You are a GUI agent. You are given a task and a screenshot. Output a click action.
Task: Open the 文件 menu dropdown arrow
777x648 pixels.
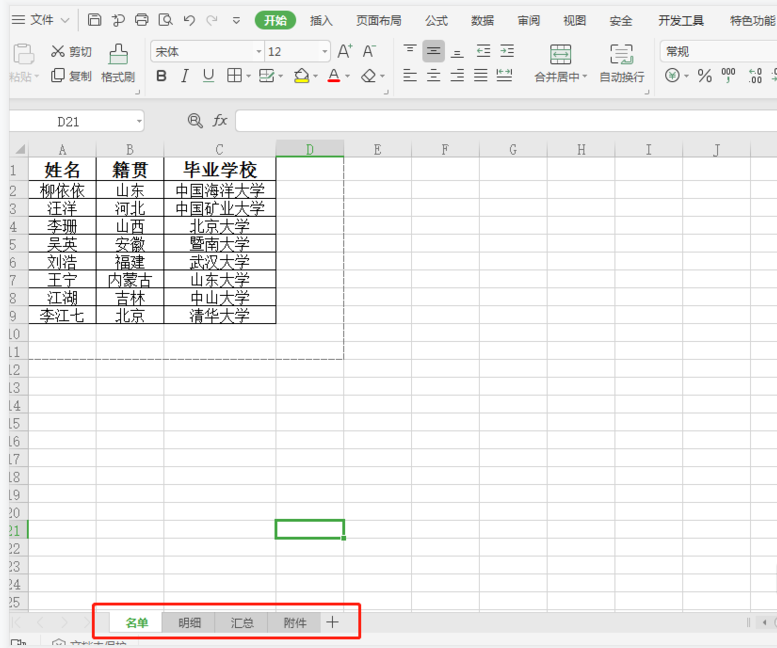tap(65, 20)
